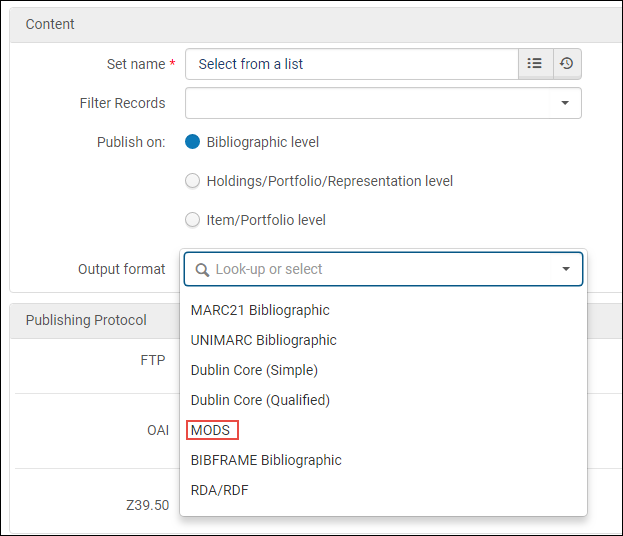Choose MODS as output format
The width and height of the screenshot is (623, 536).
tap(211, 430)
